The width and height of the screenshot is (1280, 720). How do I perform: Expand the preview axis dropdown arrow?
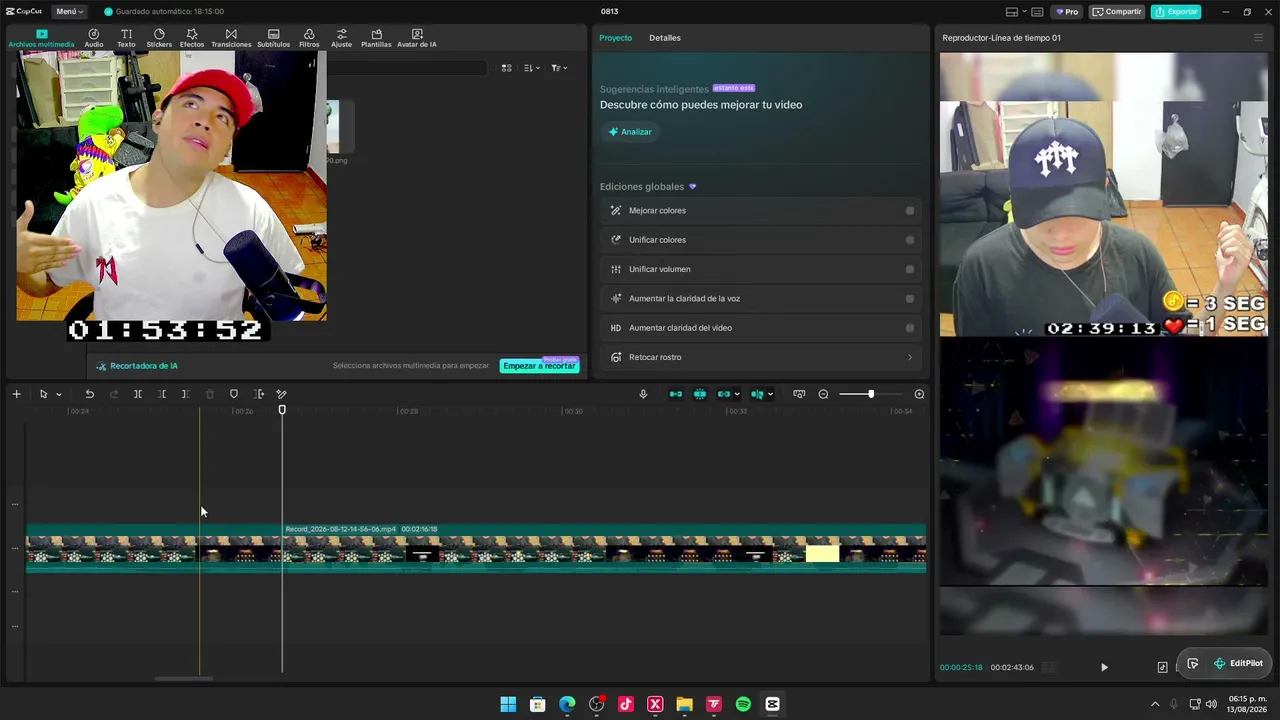(770, 394)
